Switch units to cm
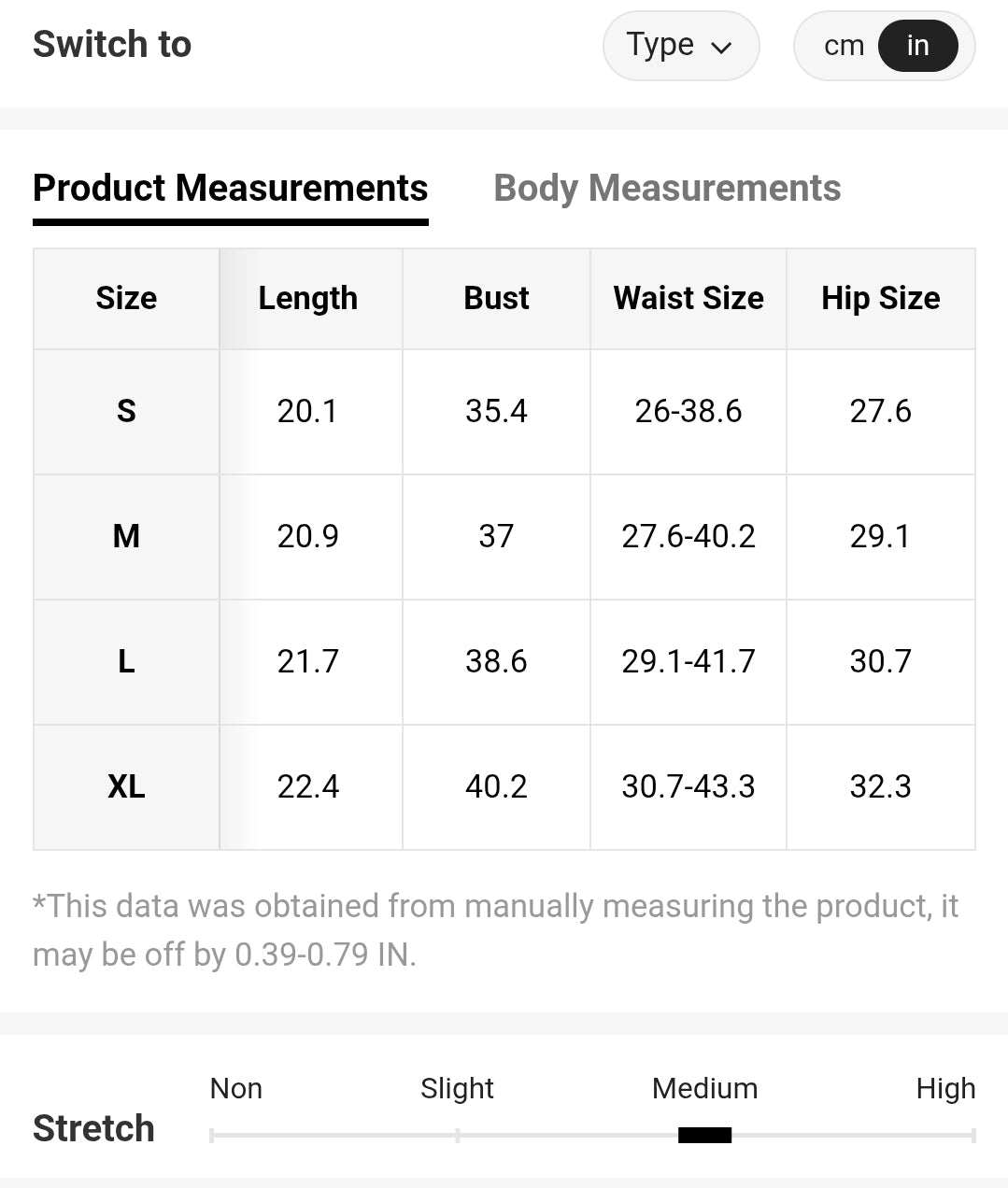1008x1188 pixels. point(843,46)
